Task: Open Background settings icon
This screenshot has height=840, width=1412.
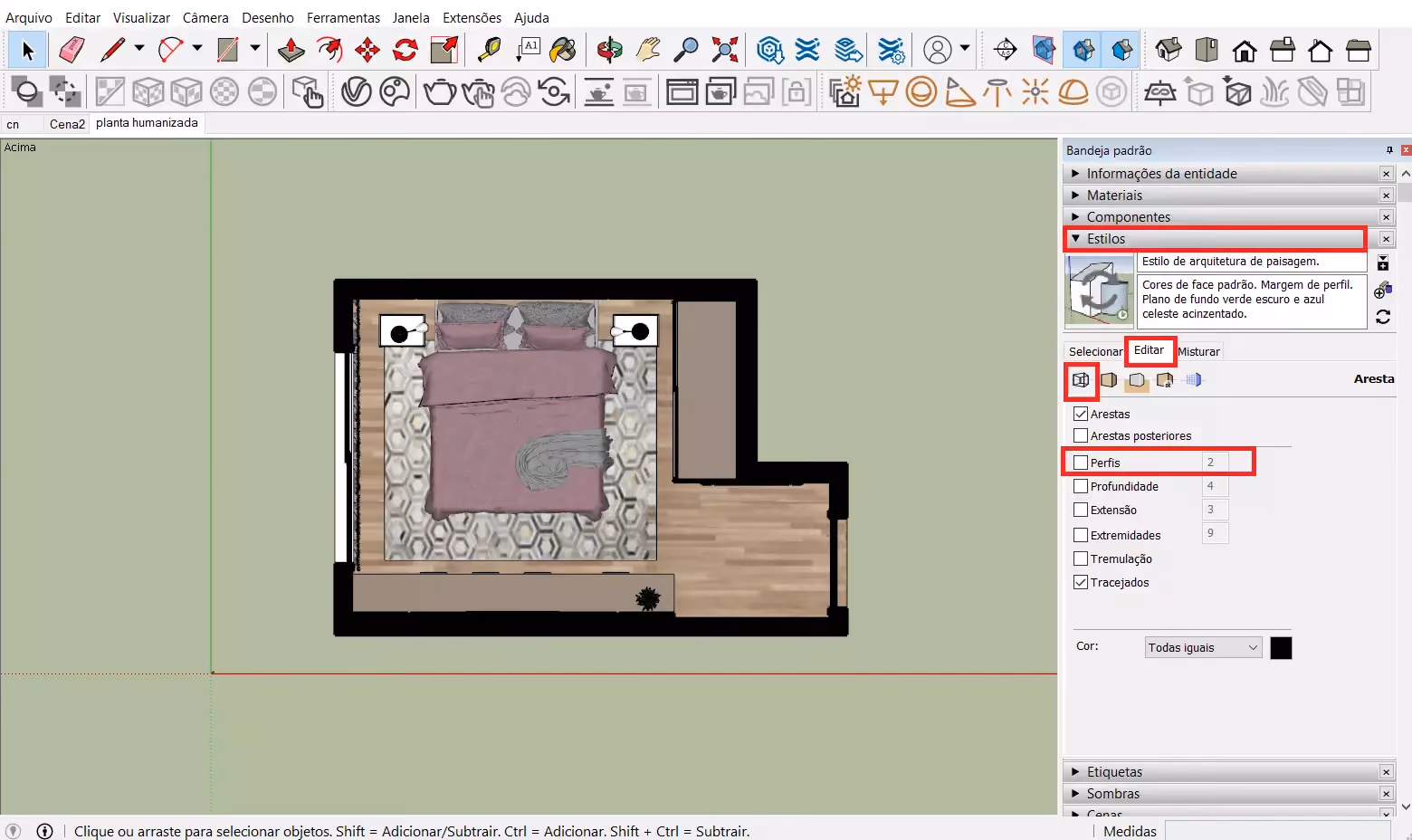Action: tap(1137, 380)
